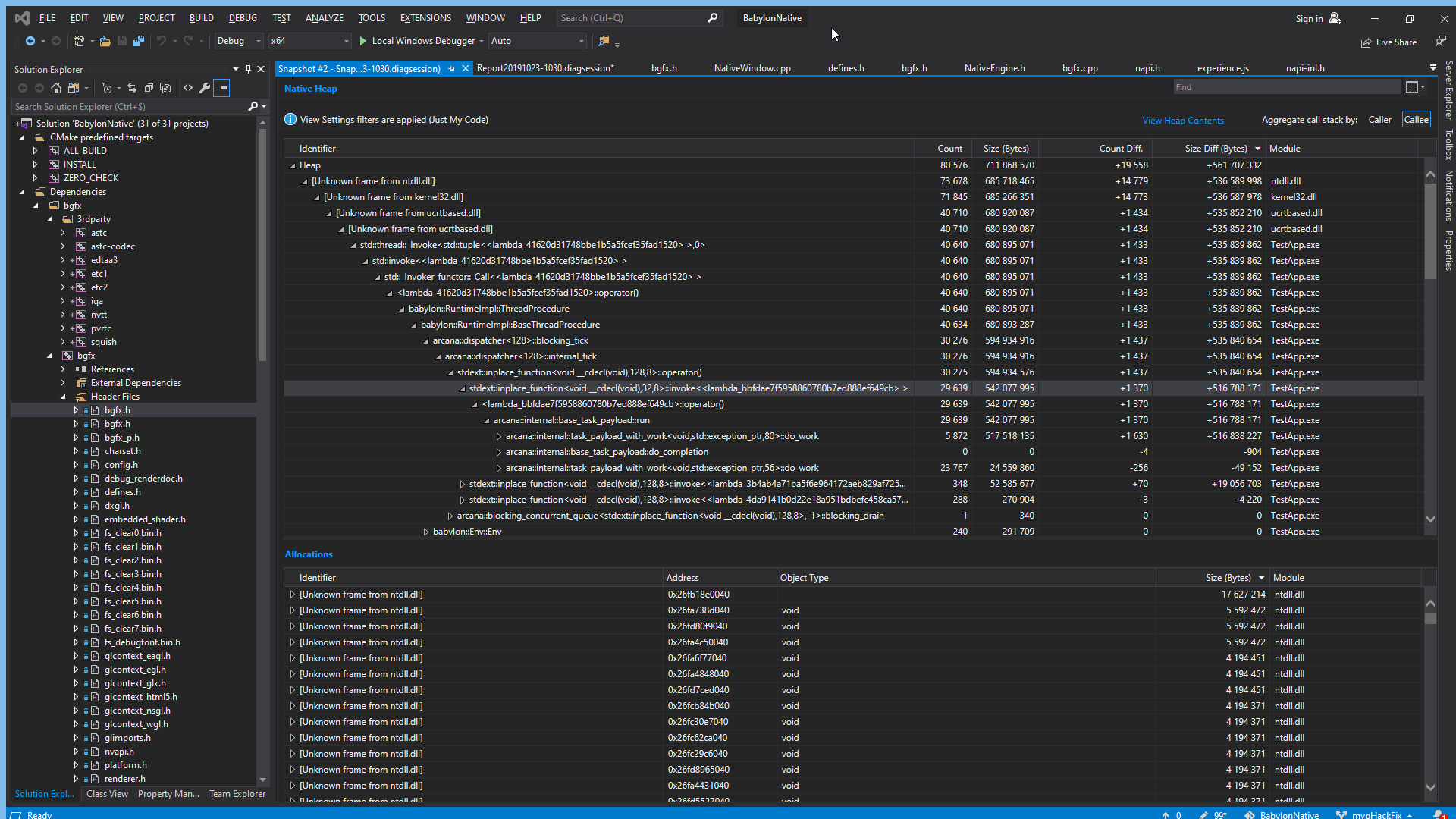Toggle the Solution Explorer pin icon
The height and width of the screenshot is (819, 1456).
[x=248, y=69]
